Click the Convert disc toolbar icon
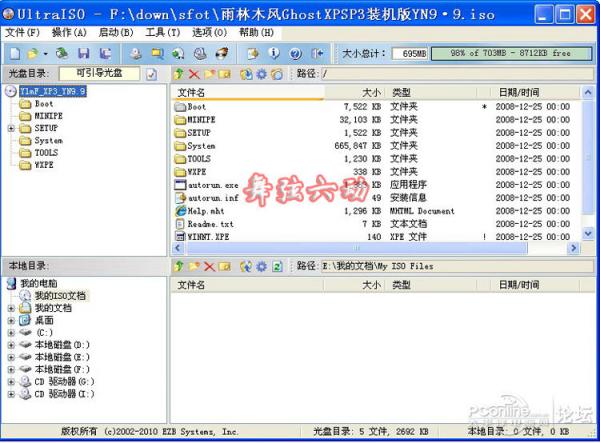 tap(178, 54)
